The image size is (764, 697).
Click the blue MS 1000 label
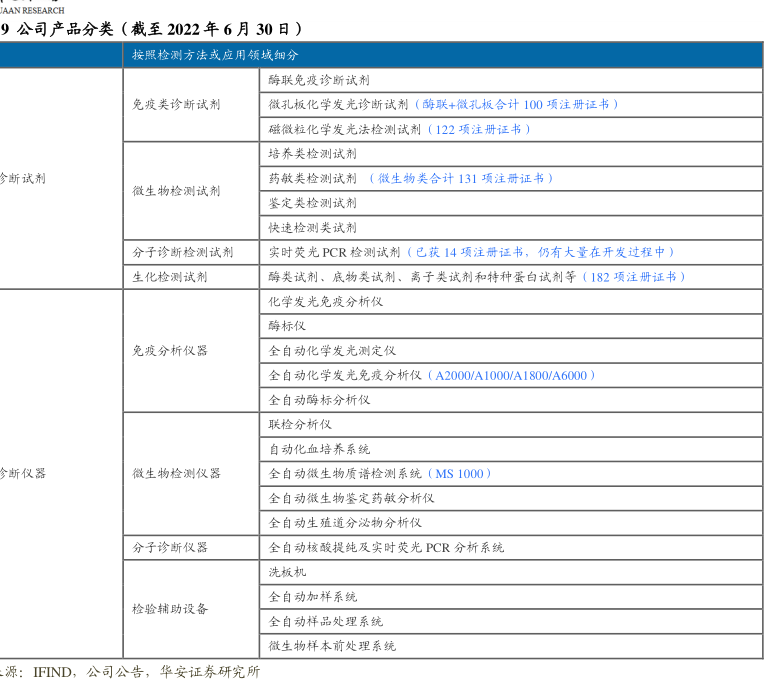[459, 474]
